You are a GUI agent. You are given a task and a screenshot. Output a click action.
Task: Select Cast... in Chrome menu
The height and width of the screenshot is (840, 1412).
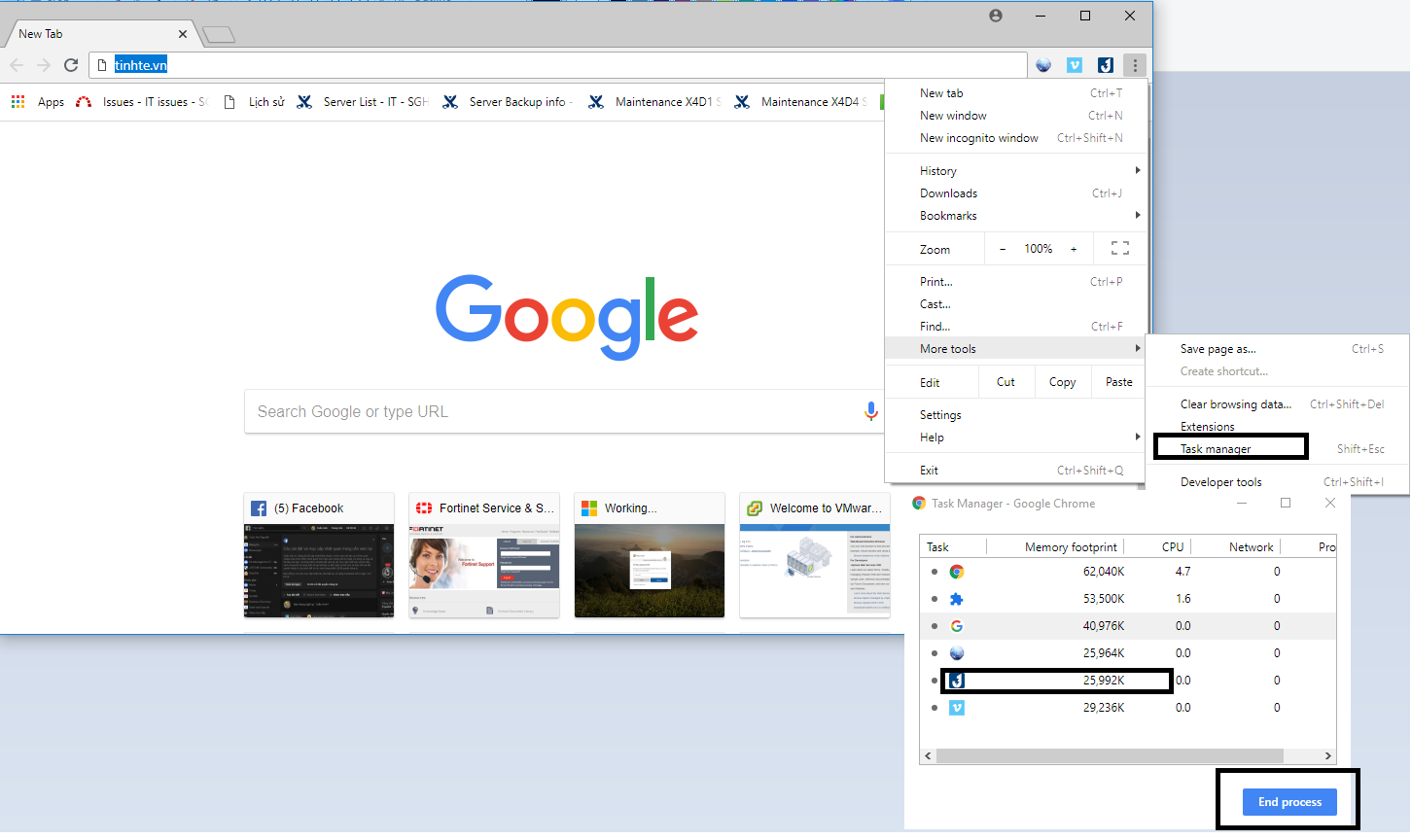[x=1016, y=303]
